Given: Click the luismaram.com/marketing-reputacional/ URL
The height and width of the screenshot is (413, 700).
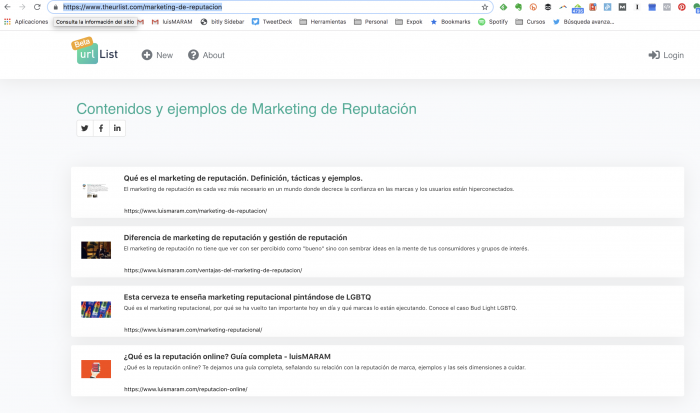Looking at the screenshot, I should (x=193, y=330).
